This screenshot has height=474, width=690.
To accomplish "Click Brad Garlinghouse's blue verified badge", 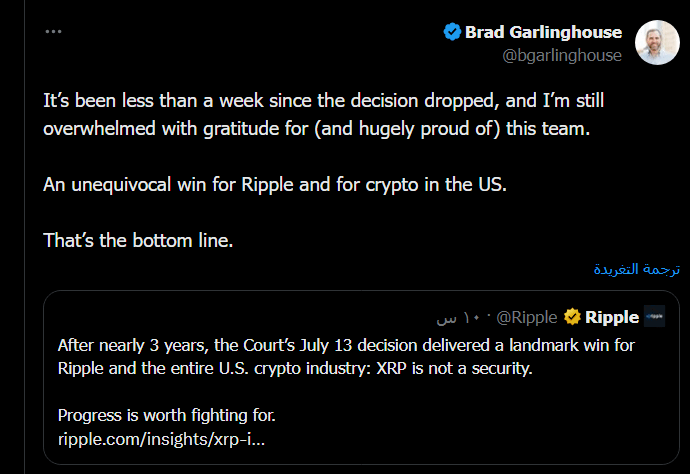I will click(452, 32).
